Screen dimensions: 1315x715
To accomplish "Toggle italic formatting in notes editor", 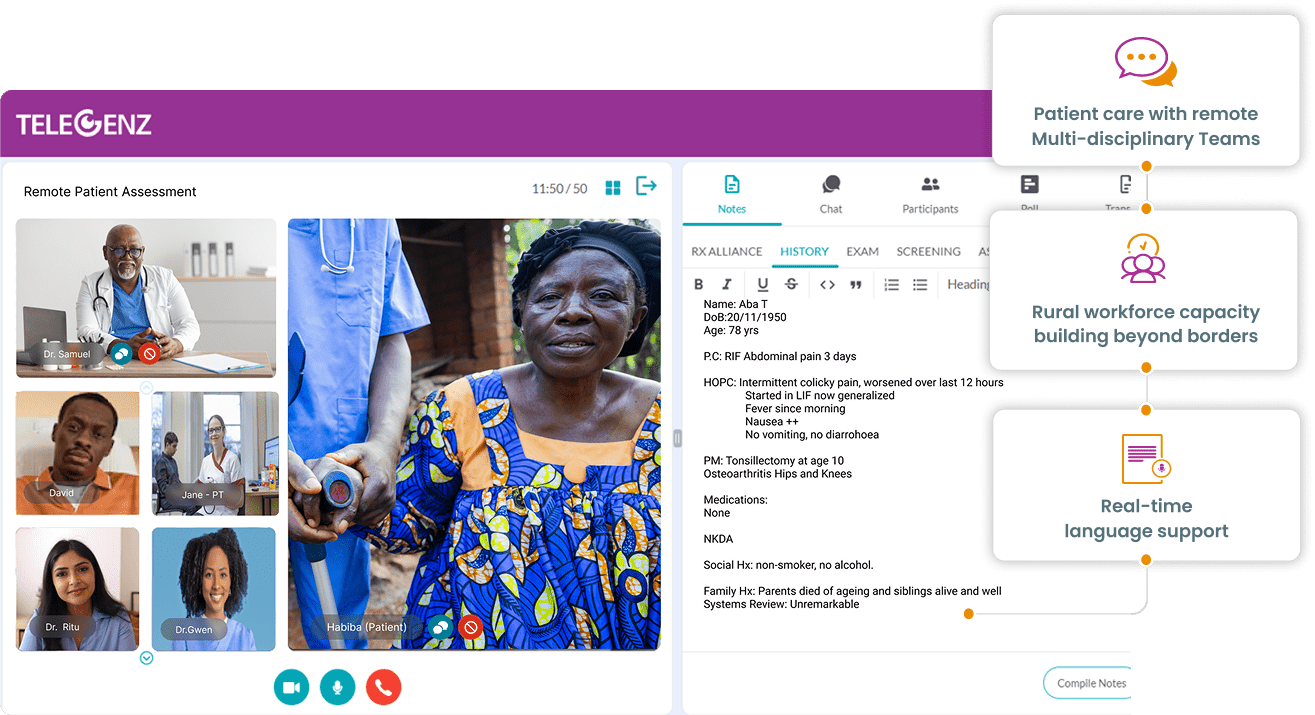I will [x=727, y=285].
